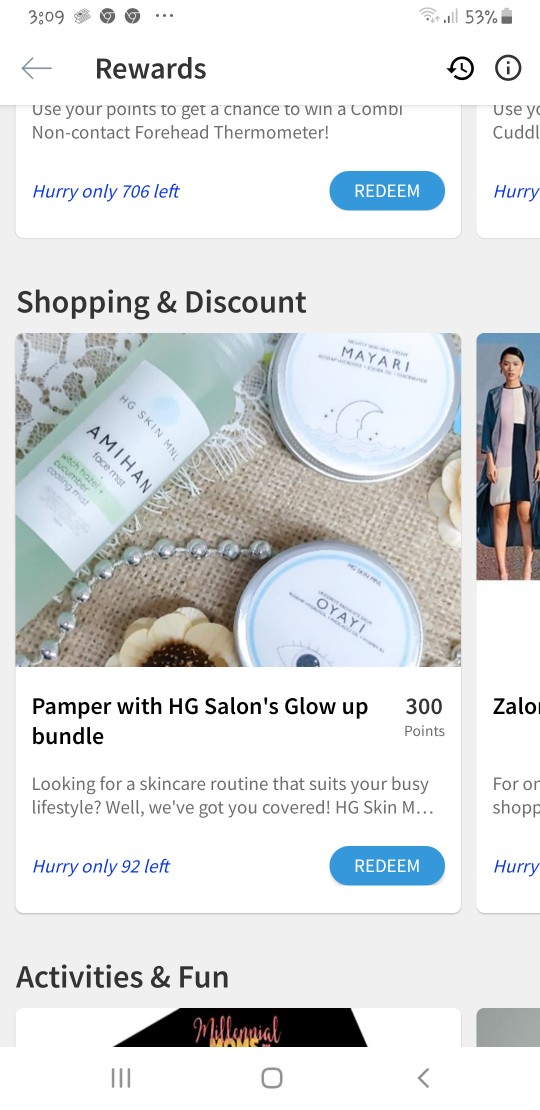Open the info circle icon
This screenshot has width=540, height=1110.
click(508, 68)
